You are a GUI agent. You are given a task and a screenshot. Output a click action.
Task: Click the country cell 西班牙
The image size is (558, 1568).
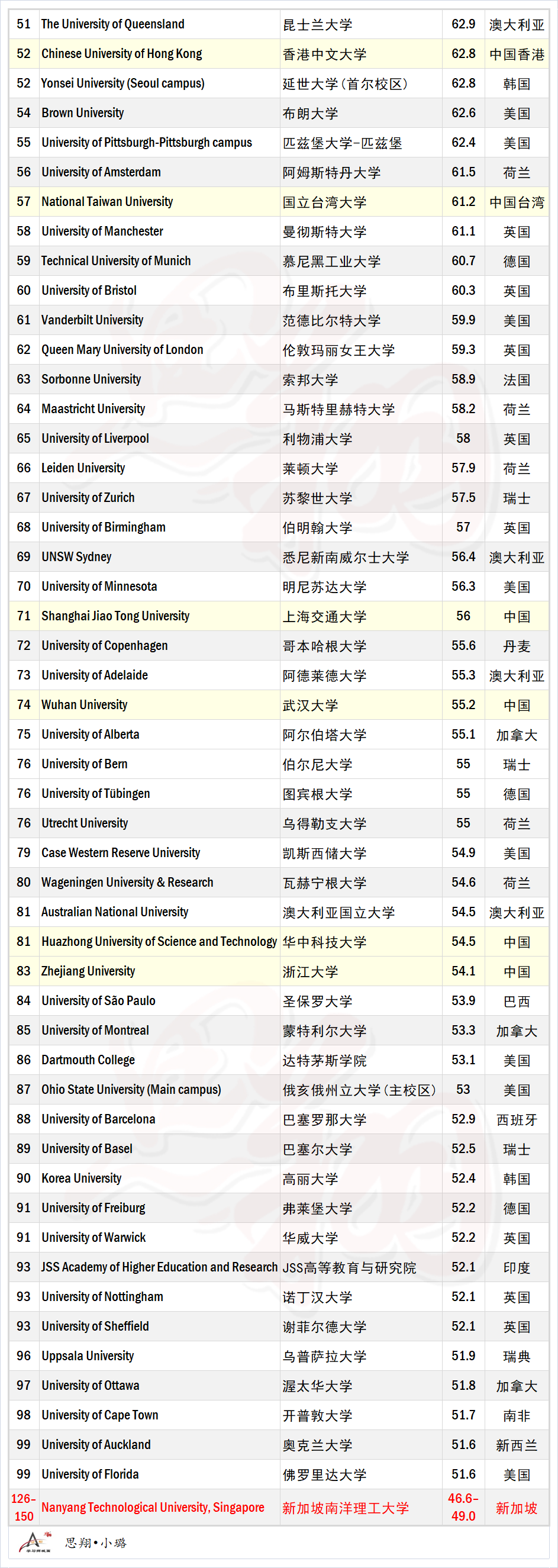click(517, 1120)
